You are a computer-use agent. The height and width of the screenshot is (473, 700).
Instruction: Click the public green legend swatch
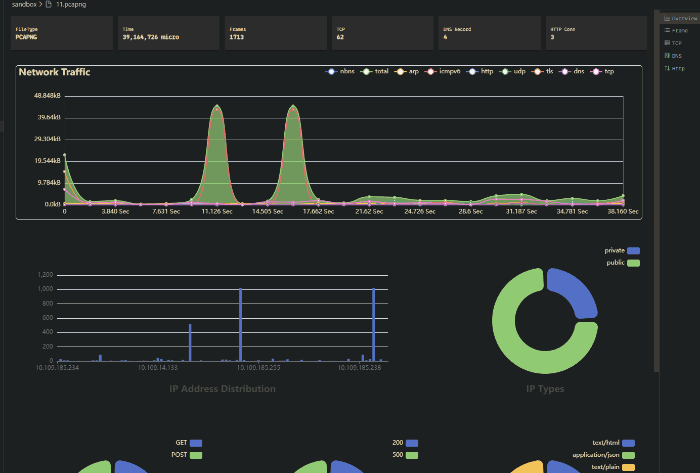pos(633,263)
